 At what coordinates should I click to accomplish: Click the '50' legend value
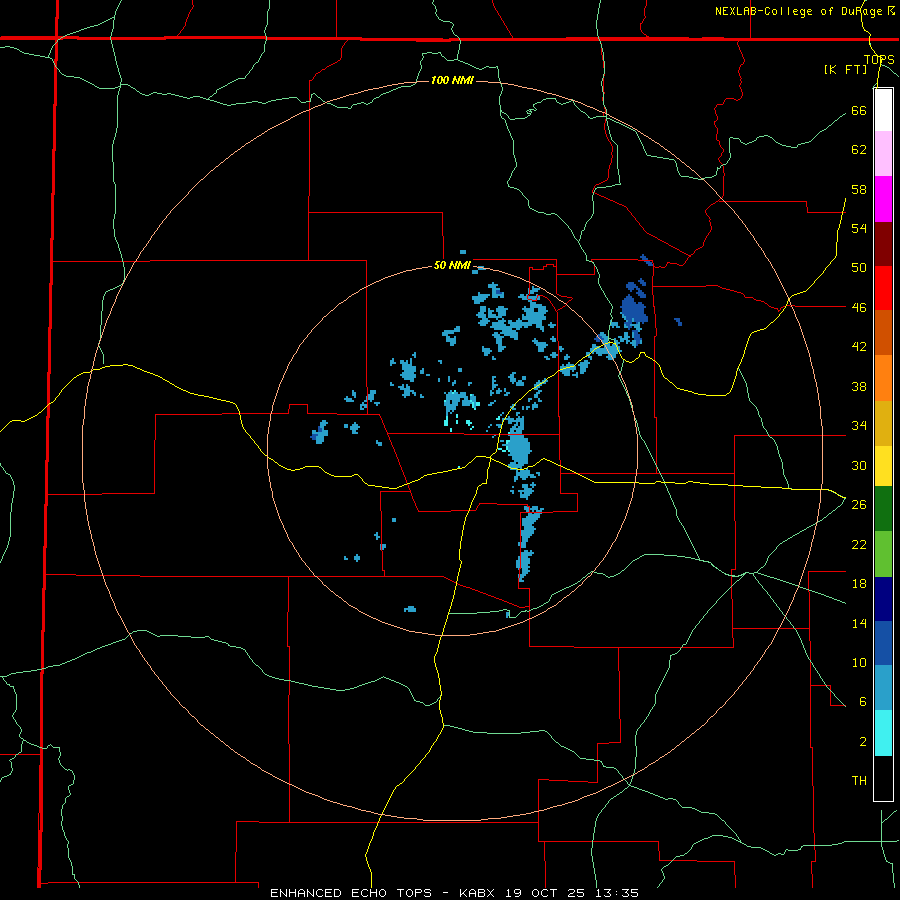pyautogui.click(x=859, y=268)
